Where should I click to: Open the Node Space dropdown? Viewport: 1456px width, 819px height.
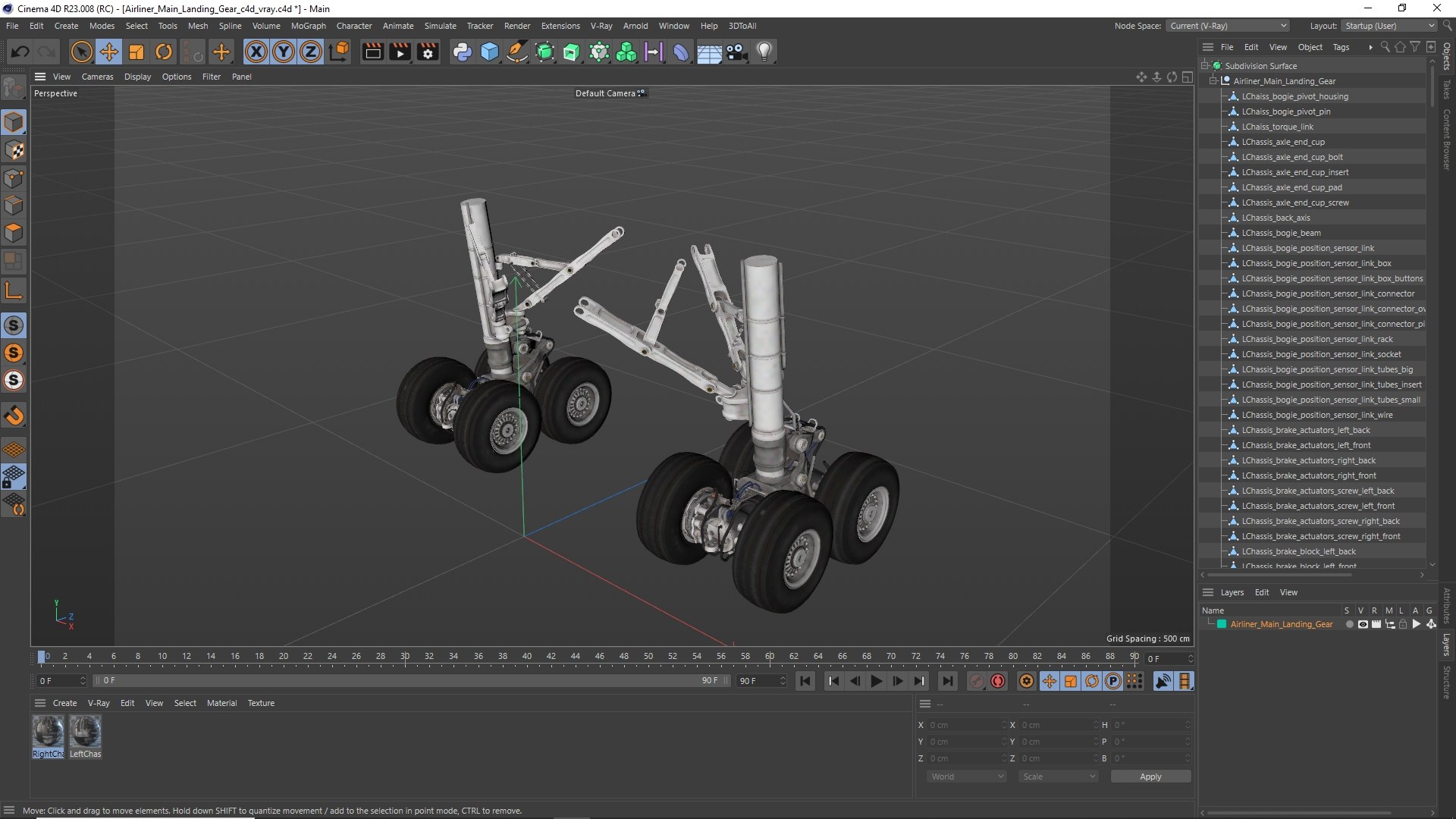(1228, 26)
